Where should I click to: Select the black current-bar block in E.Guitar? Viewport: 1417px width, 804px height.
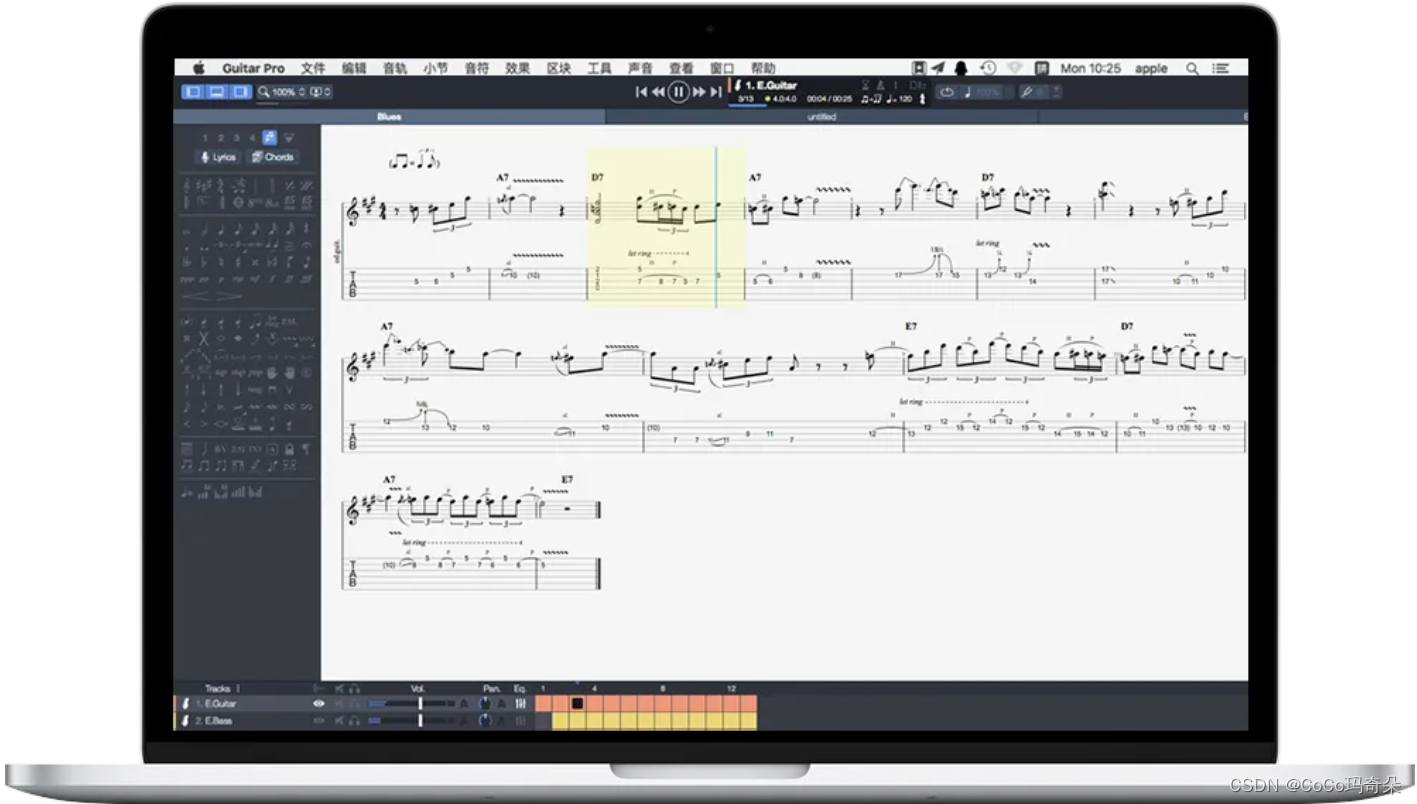point(577,704)
